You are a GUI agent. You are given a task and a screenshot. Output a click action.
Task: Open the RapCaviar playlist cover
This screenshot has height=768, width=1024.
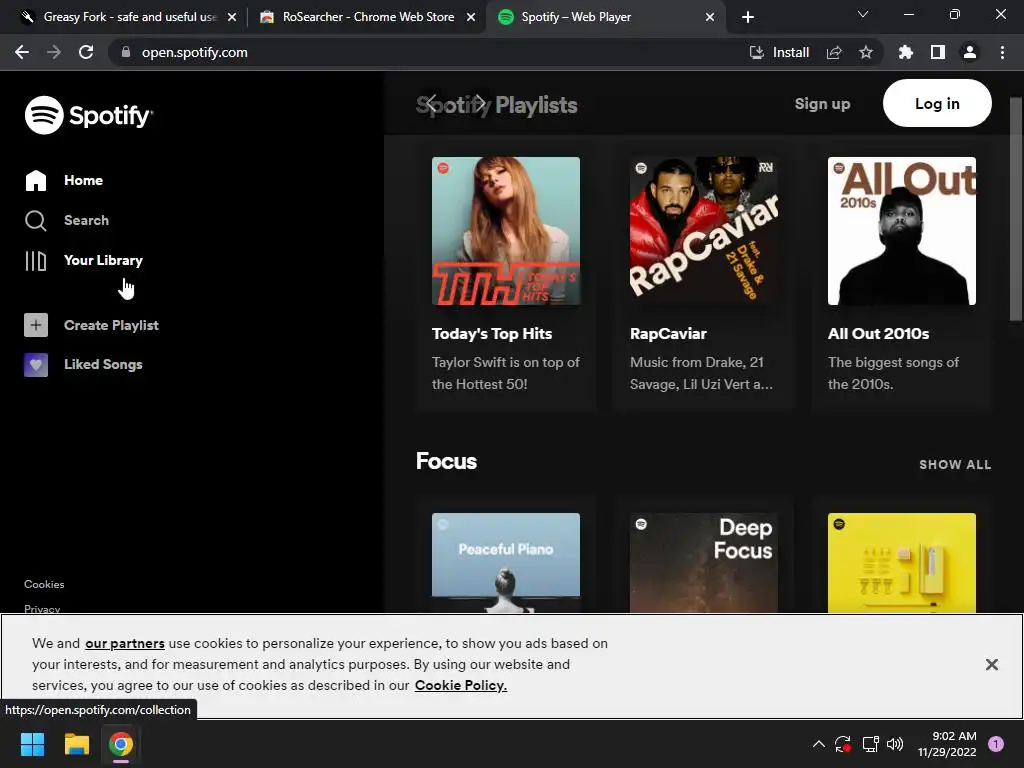point(703,231)
